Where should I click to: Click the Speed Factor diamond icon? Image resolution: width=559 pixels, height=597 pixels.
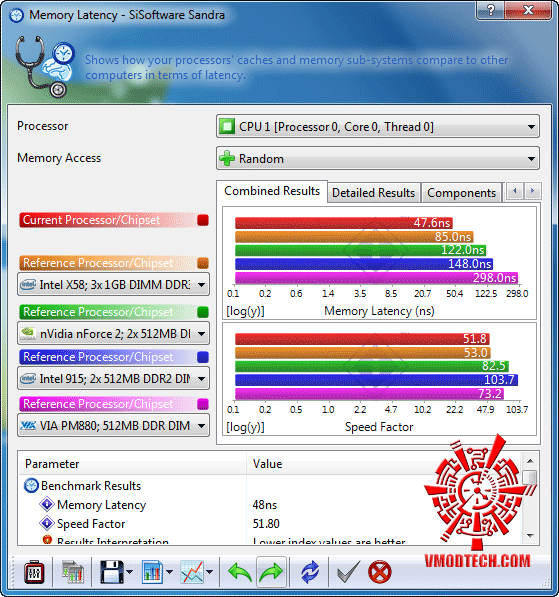click(46, 524)
